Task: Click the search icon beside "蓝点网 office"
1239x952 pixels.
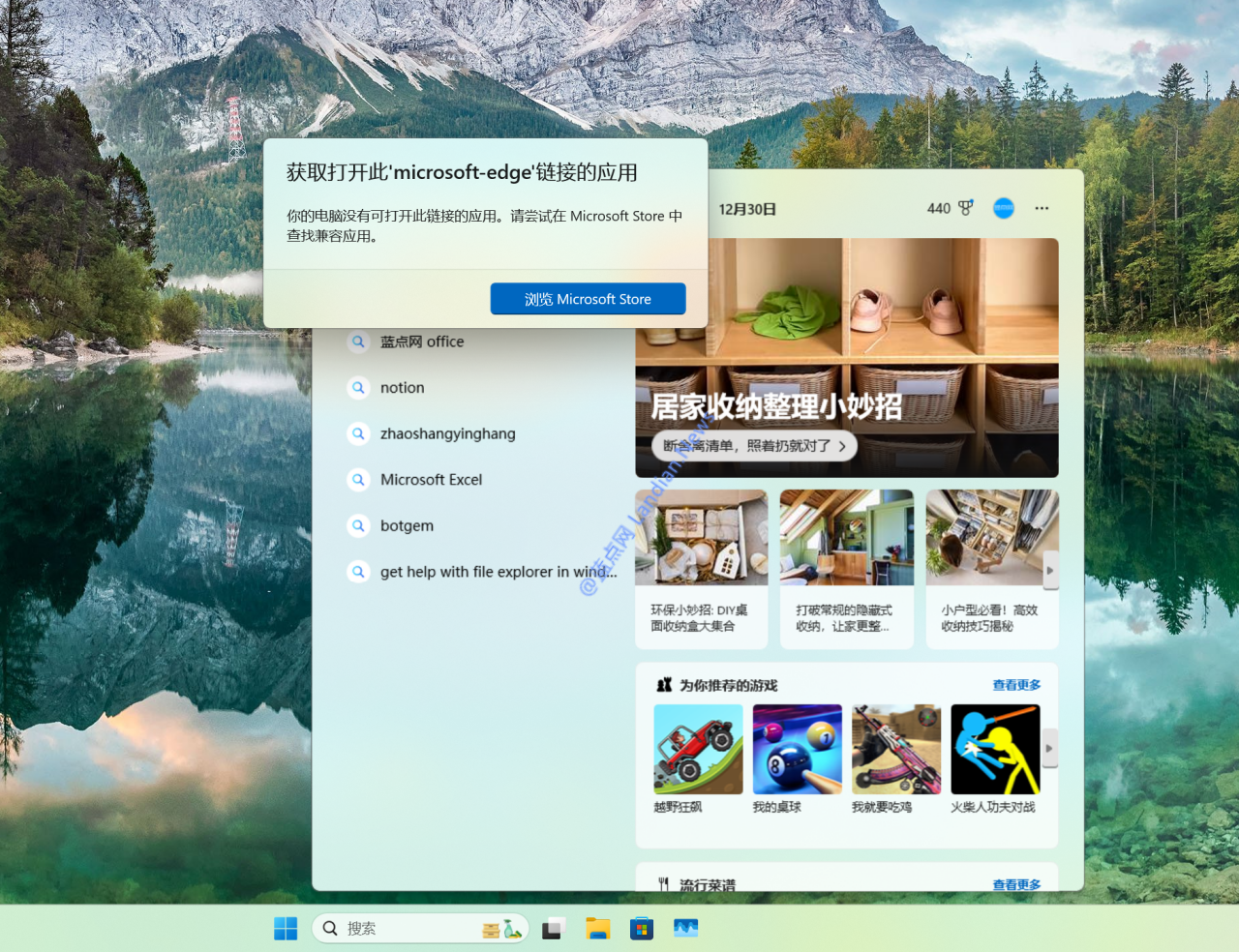Action: point(358,342)
